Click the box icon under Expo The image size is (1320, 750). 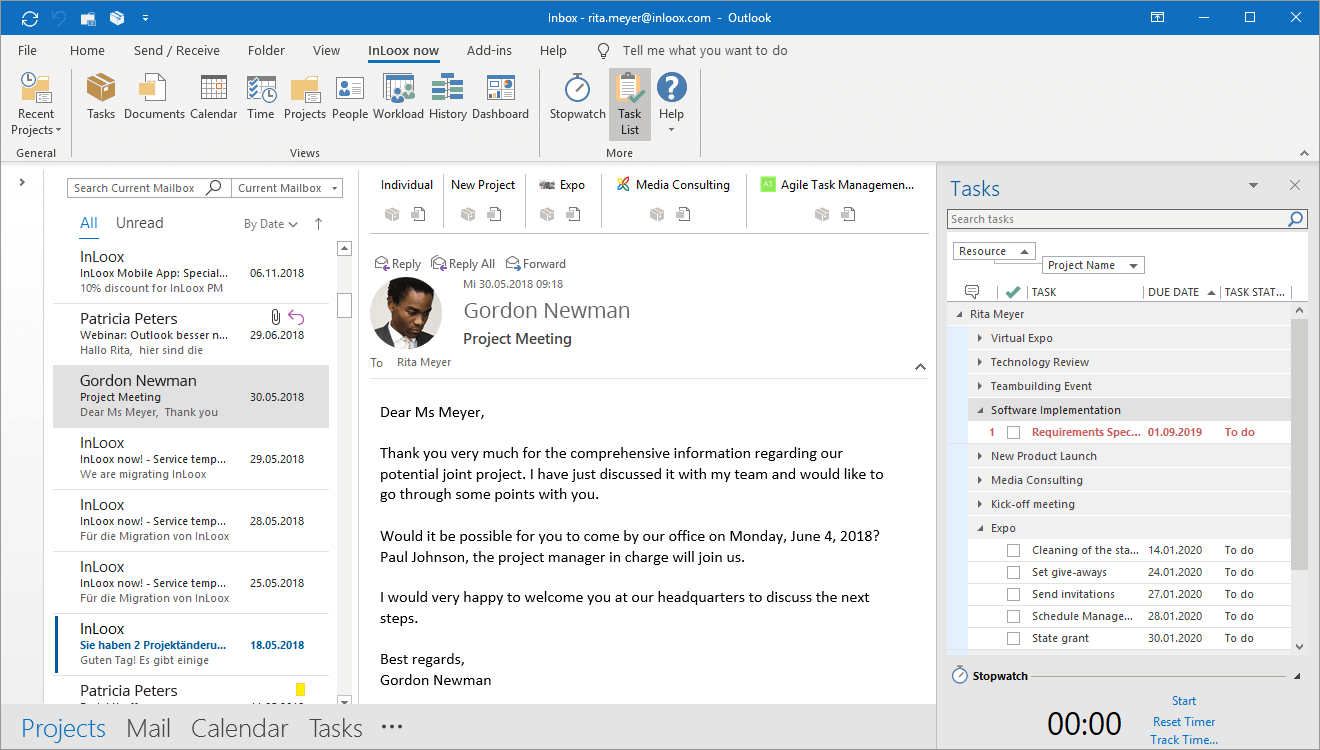(x=547, y=214)
